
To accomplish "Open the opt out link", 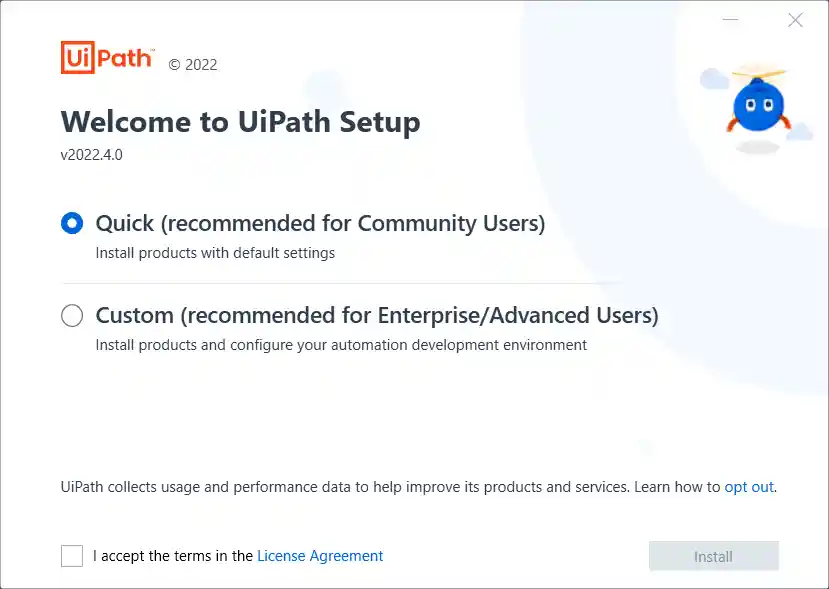I will pos(749,487).
